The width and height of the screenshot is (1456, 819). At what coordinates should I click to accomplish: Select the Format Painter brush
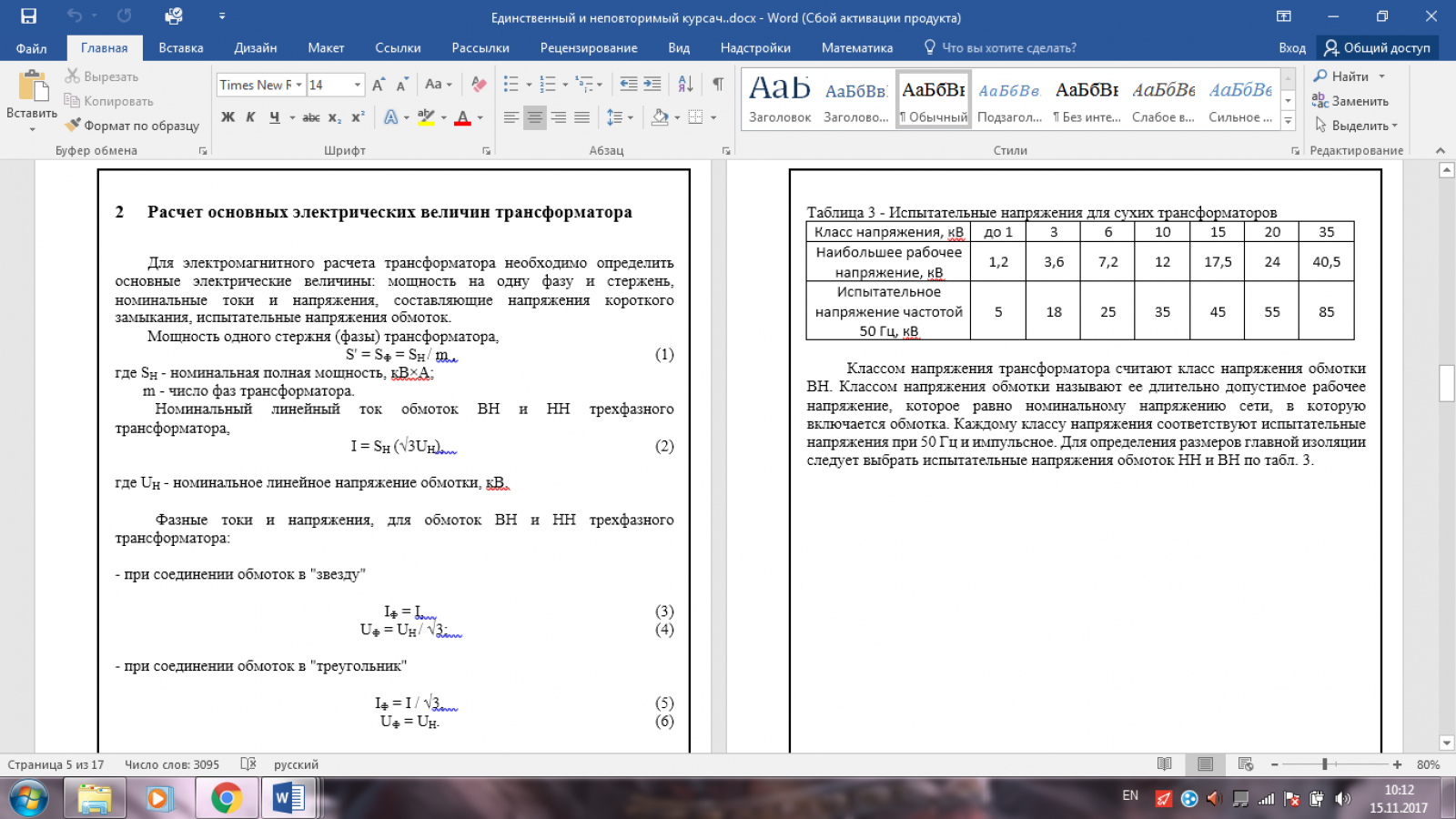point(132,126)
